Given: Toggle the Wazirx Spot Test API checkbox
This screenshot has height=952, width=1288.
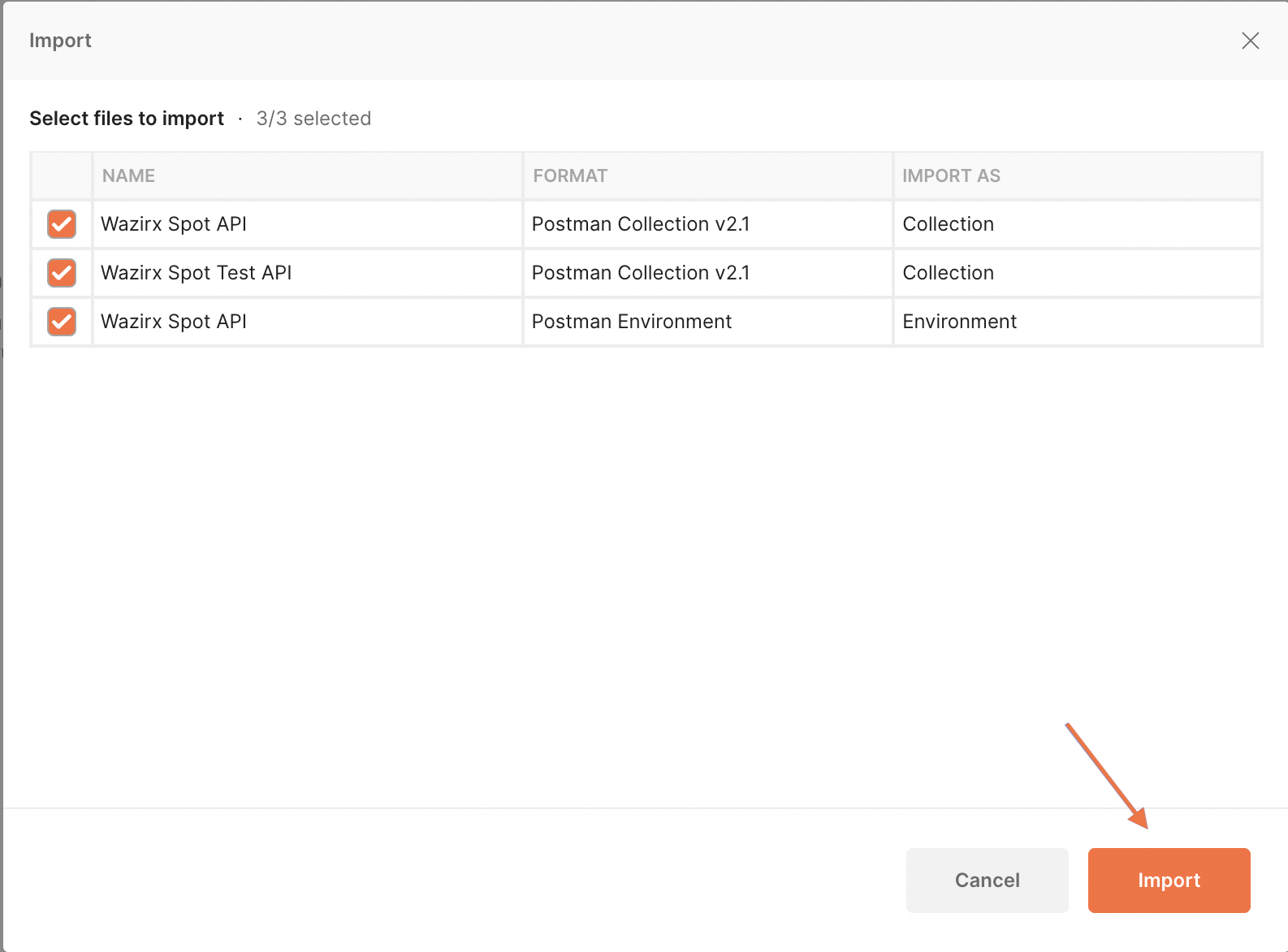Looking at the screenshot, I should click(62, 273).
